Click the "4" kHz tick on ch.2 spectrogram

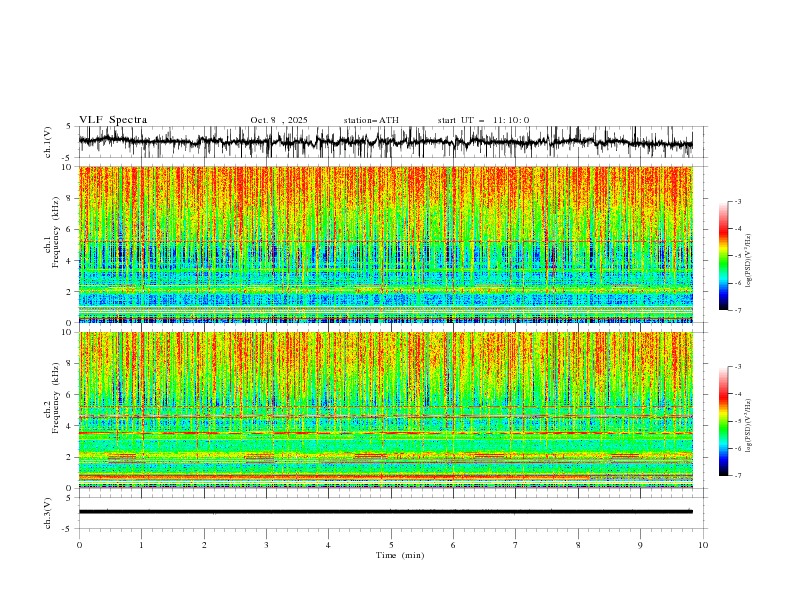click(71, 426)
